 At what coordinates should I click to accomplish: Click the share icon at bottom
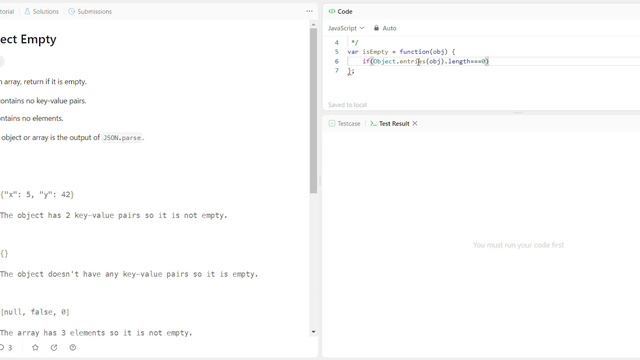(x=54, y=347)
